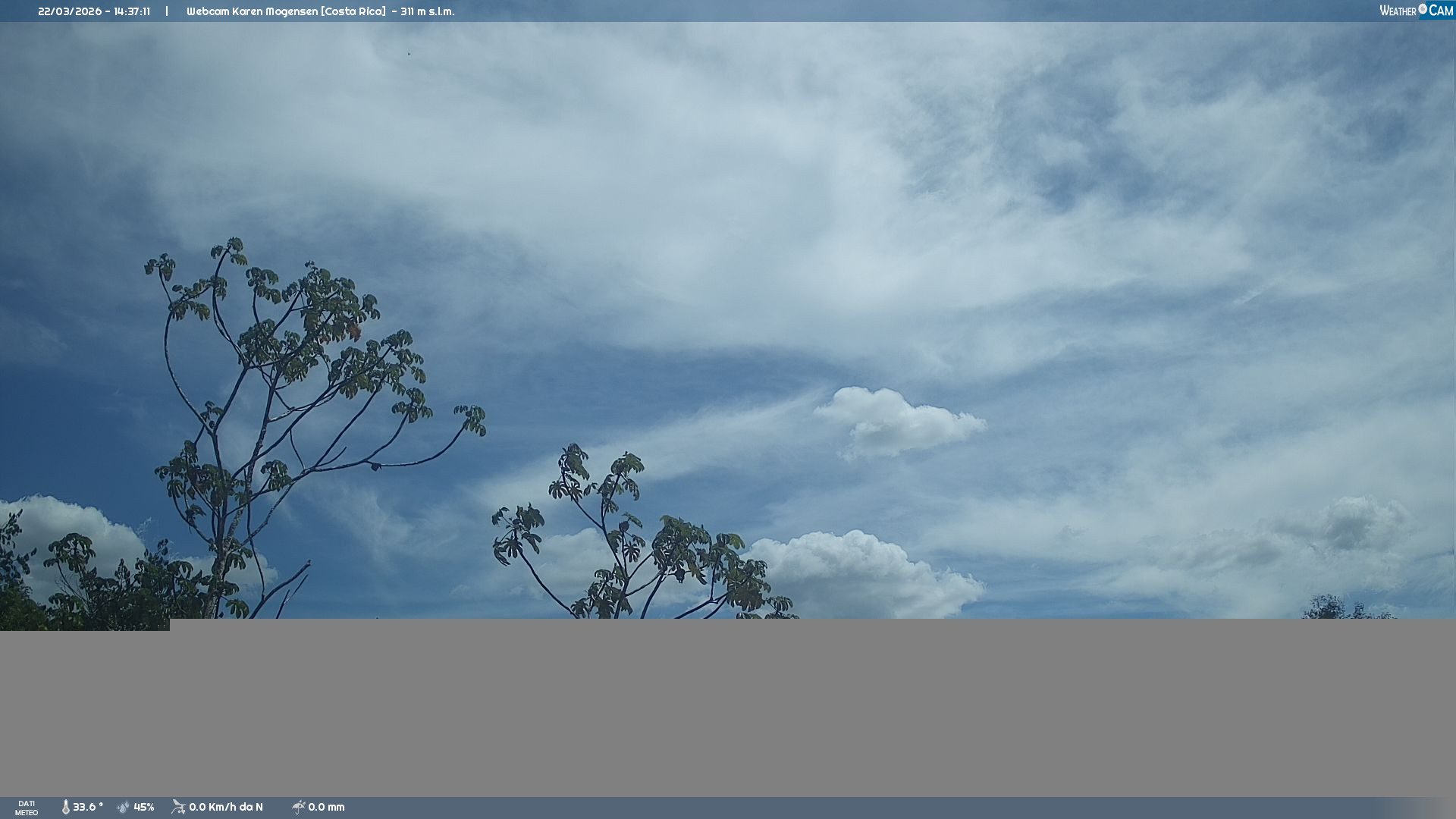
Task: Click the small puffy cloud in mid-sky
Action: pyautogui.click(x=895, y=421)
